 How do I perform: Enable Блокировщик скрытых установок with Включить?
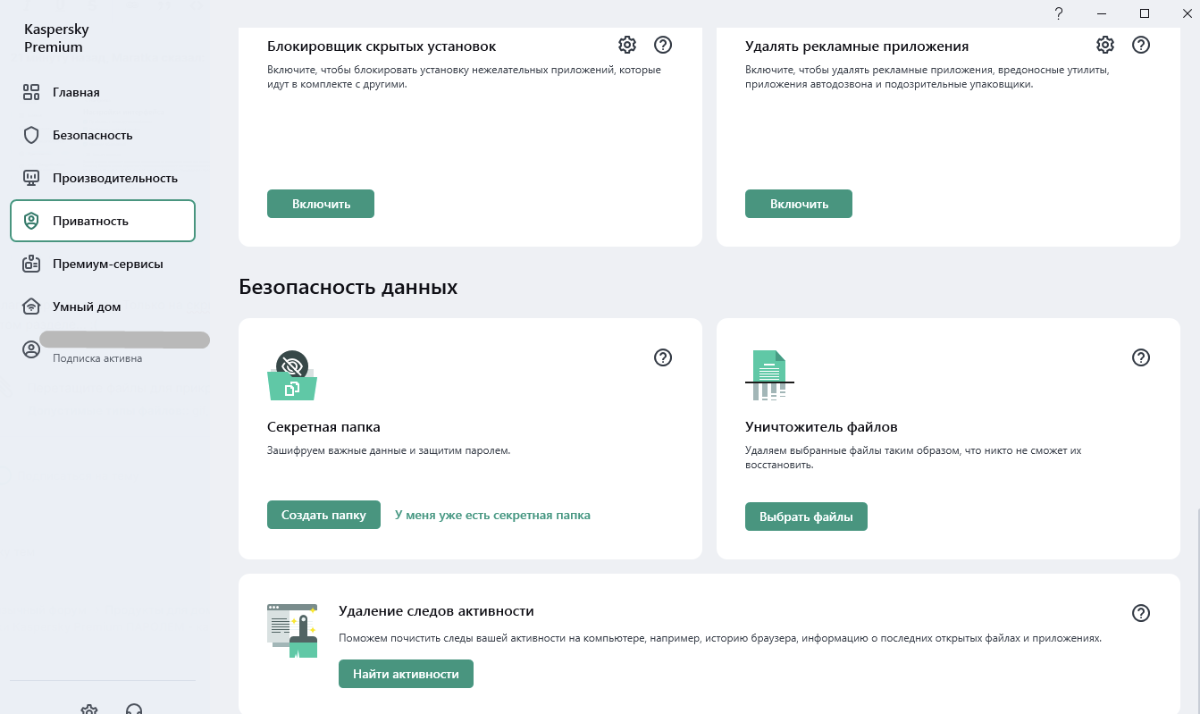[x=320, y=203]
